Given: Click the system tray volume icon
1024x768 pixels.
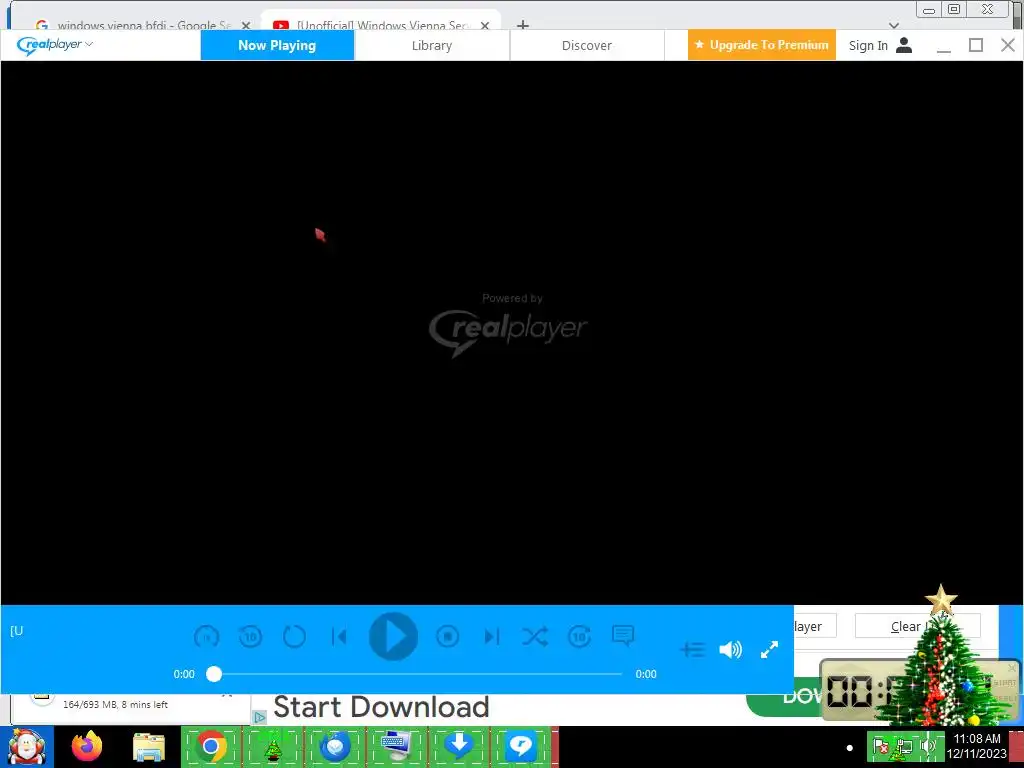Looking at the screenshot, I should click(x=927, y=746).
